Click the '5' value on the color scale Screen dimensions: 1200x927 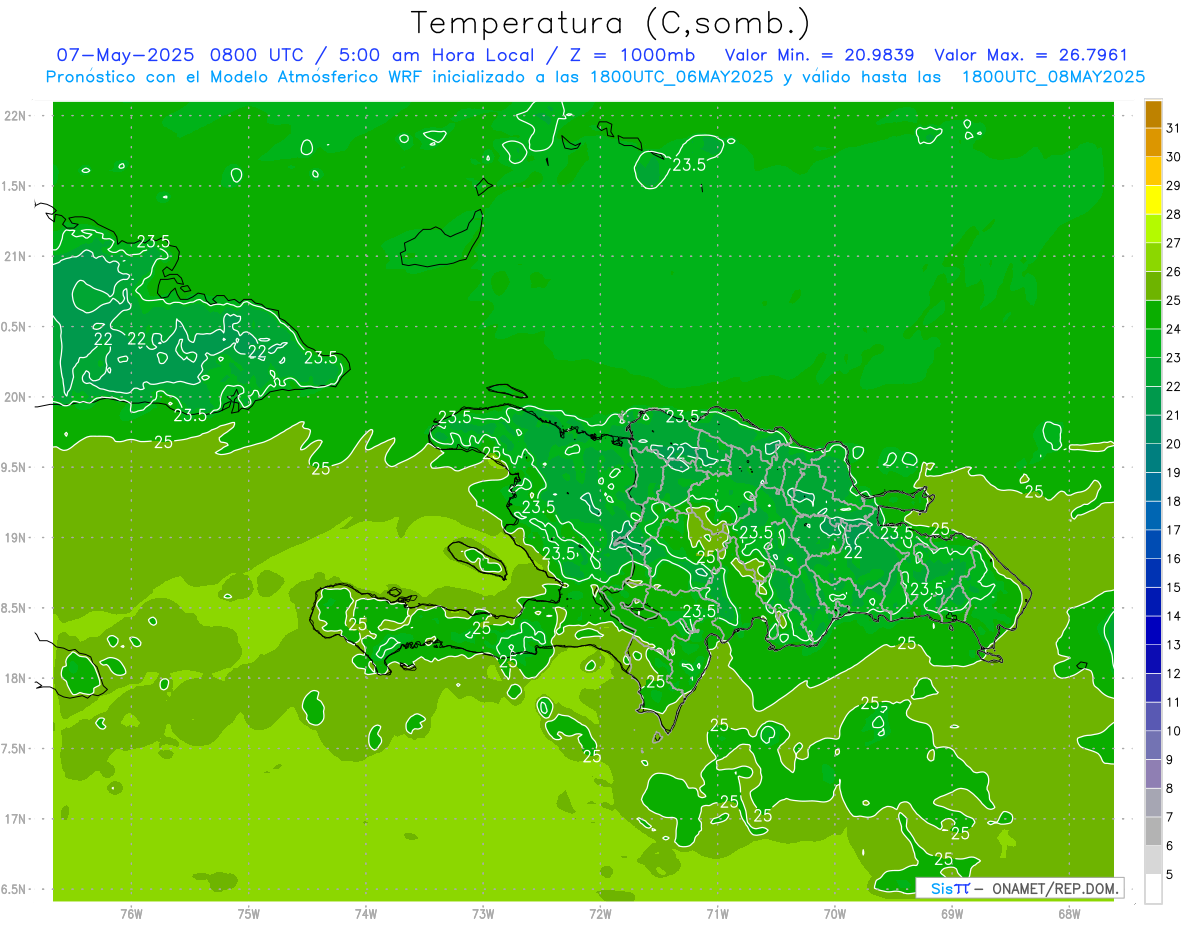click(1170, 875)
